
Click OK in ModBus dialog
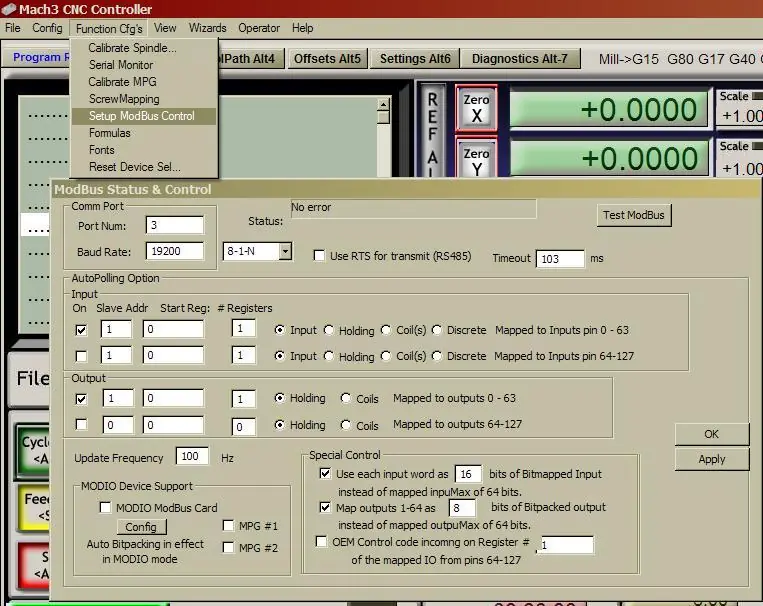pyautogui.click(x=711, y=434)
